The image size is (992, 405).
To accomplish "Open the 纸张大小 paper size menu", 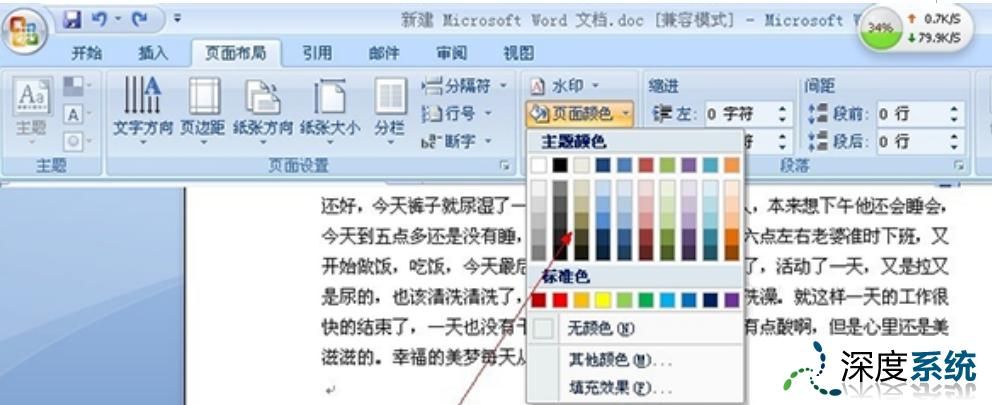I will (330, 112).
